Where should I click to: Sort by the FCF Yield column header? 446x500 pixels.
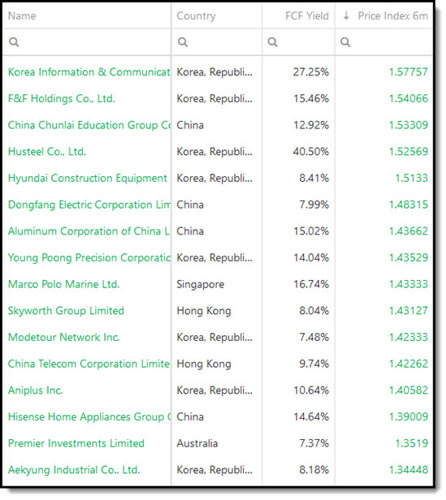(x=307, y=16)
